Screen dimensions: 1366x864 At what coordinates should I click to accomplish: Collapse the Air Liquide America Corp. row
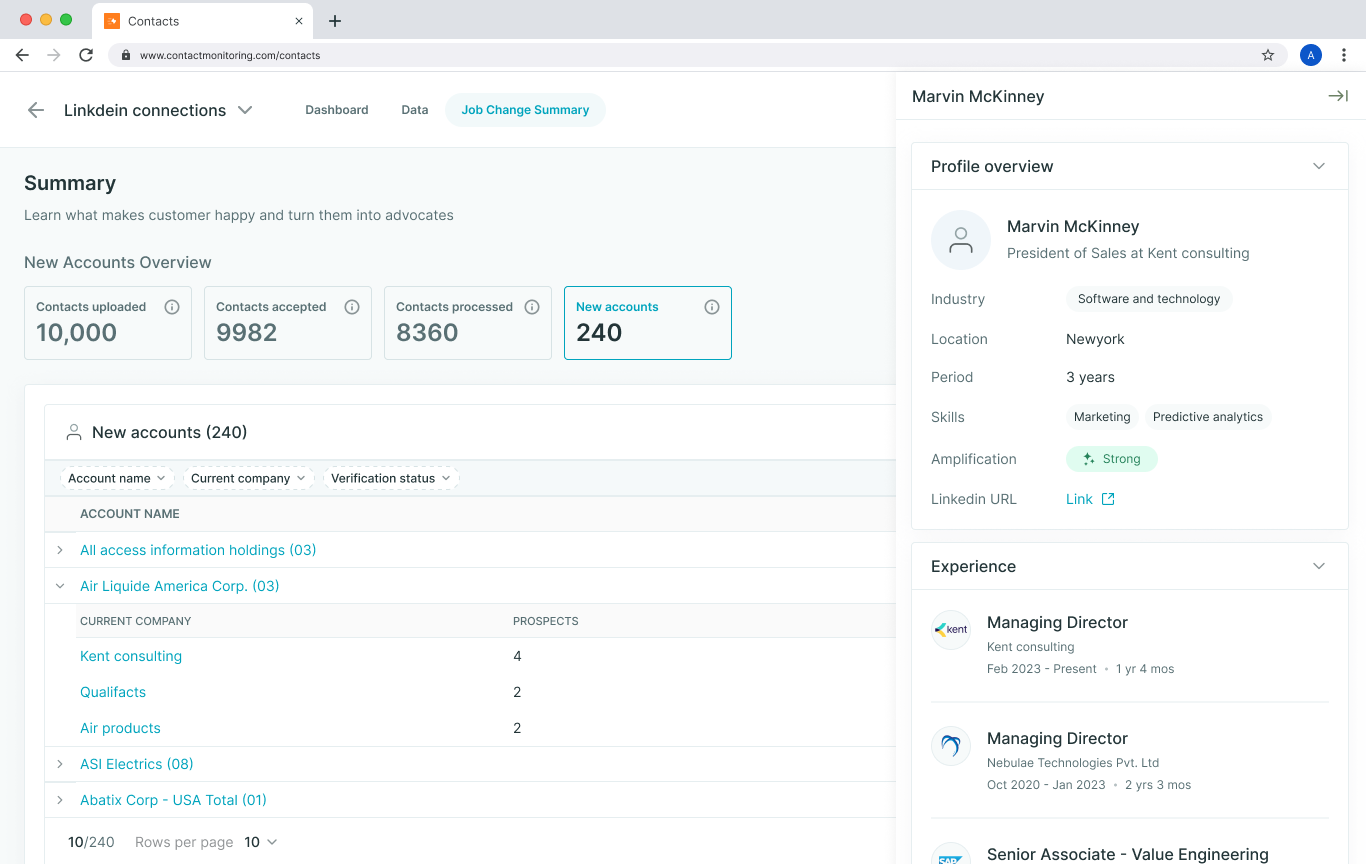[x=60, y=586]
